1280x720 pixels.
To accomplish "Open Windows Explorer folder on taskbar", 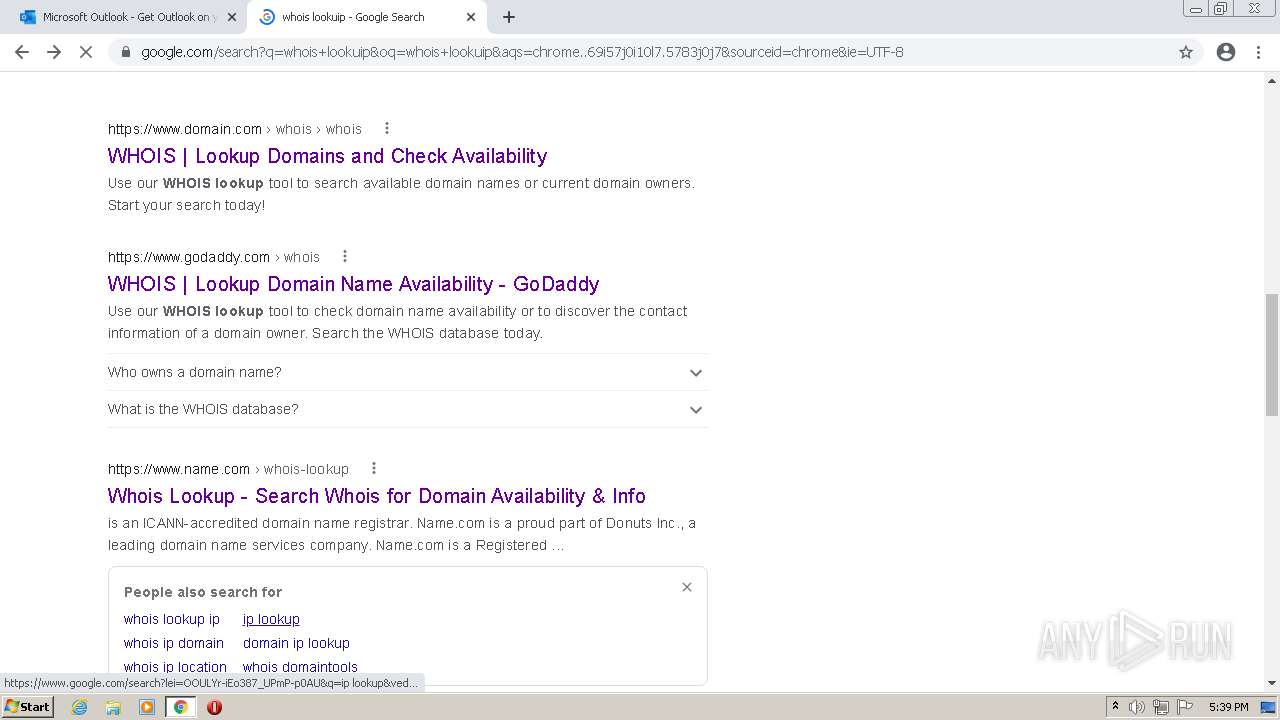I will point(113,707).
